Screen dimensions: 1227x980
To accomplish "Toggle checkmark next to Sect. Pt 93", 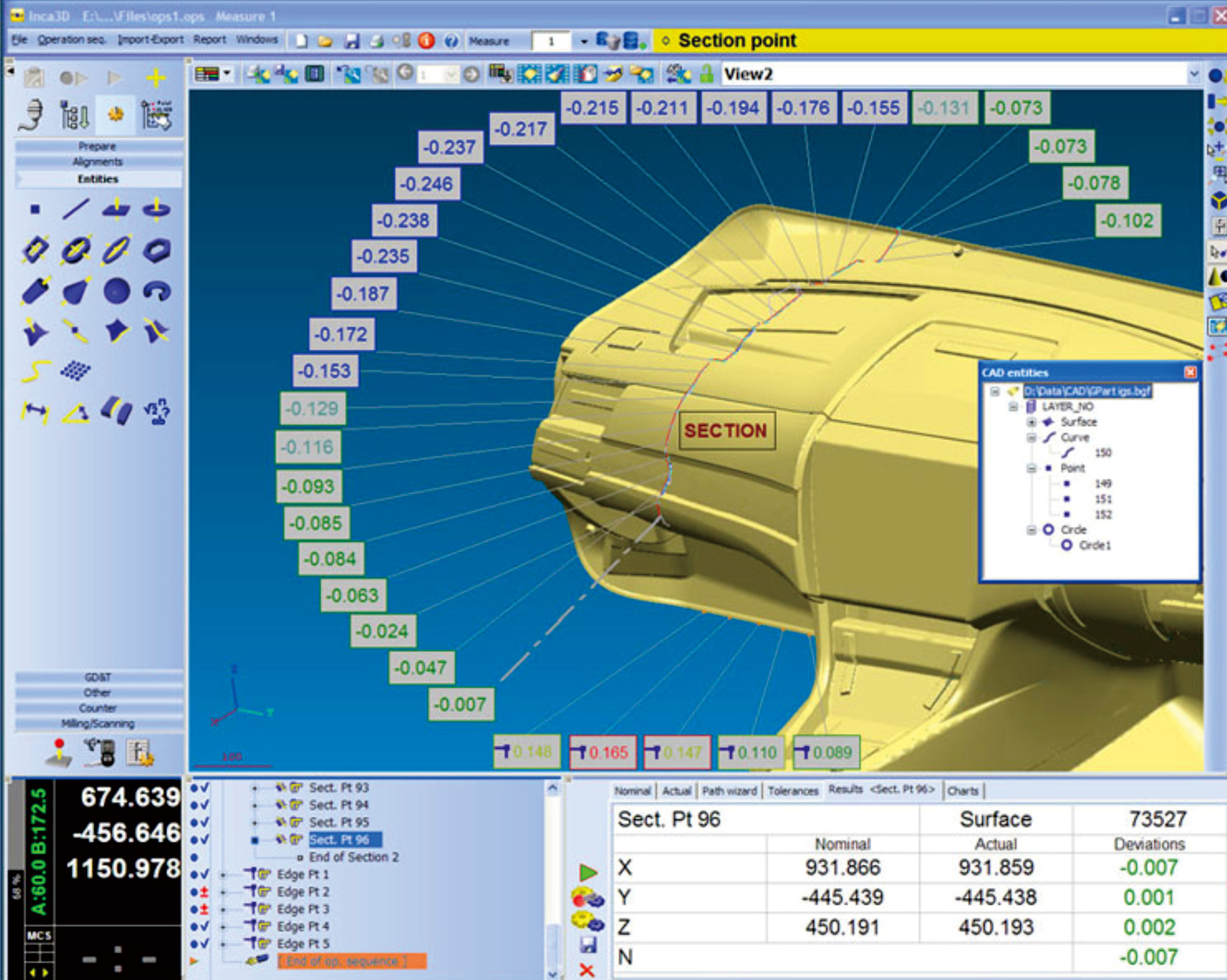I will pos(204,788).
